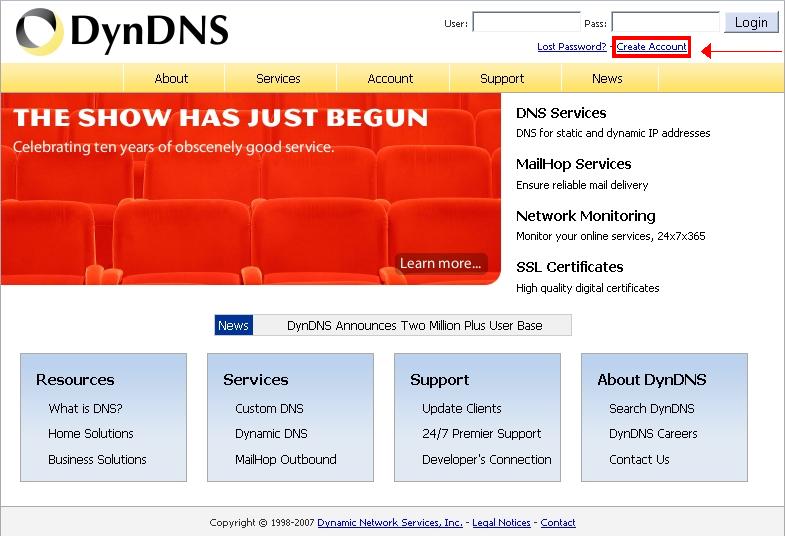Open the Account menu

click(x=390, y=79)
